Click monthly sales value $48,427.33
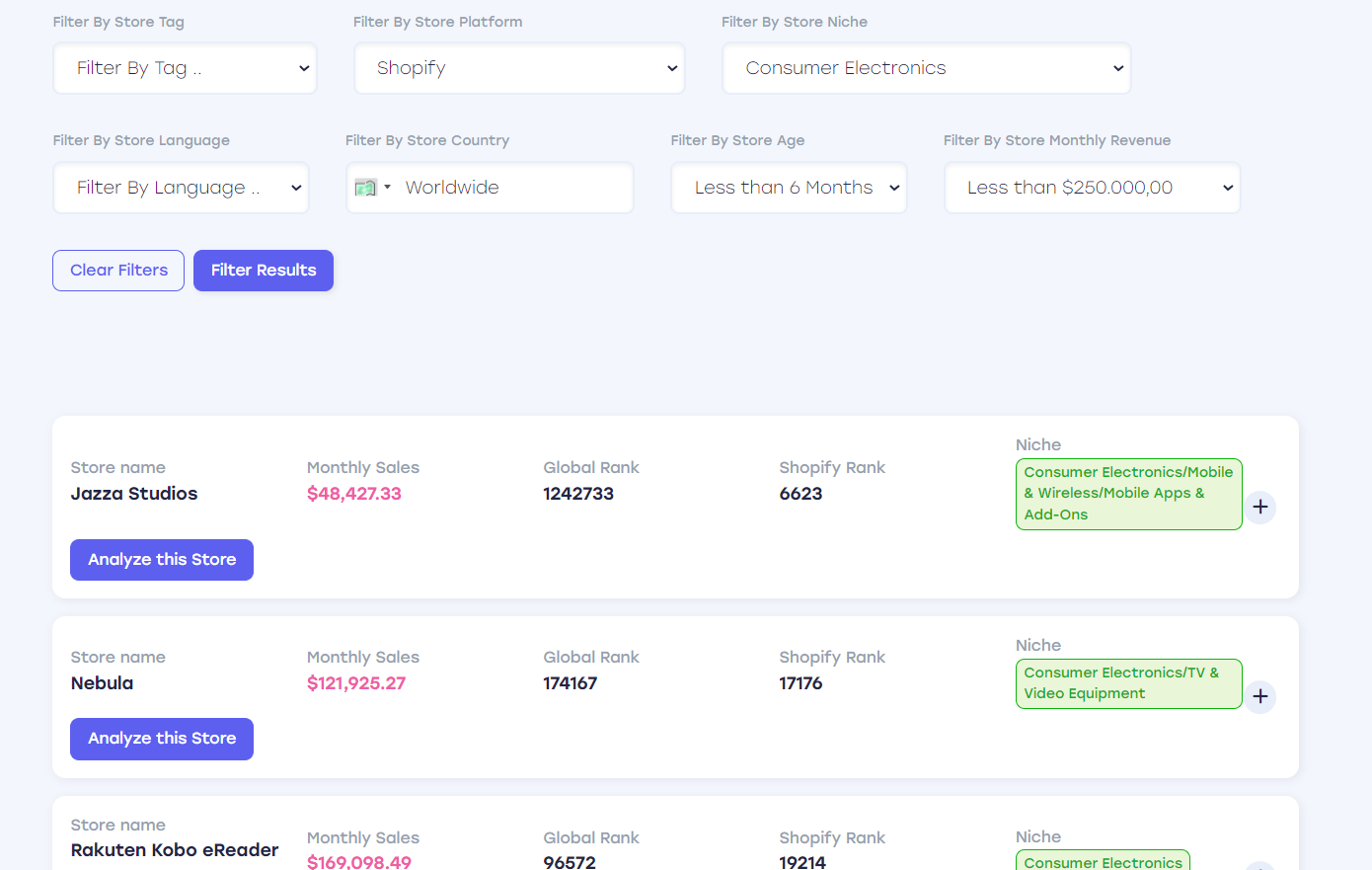 (354, 494)
